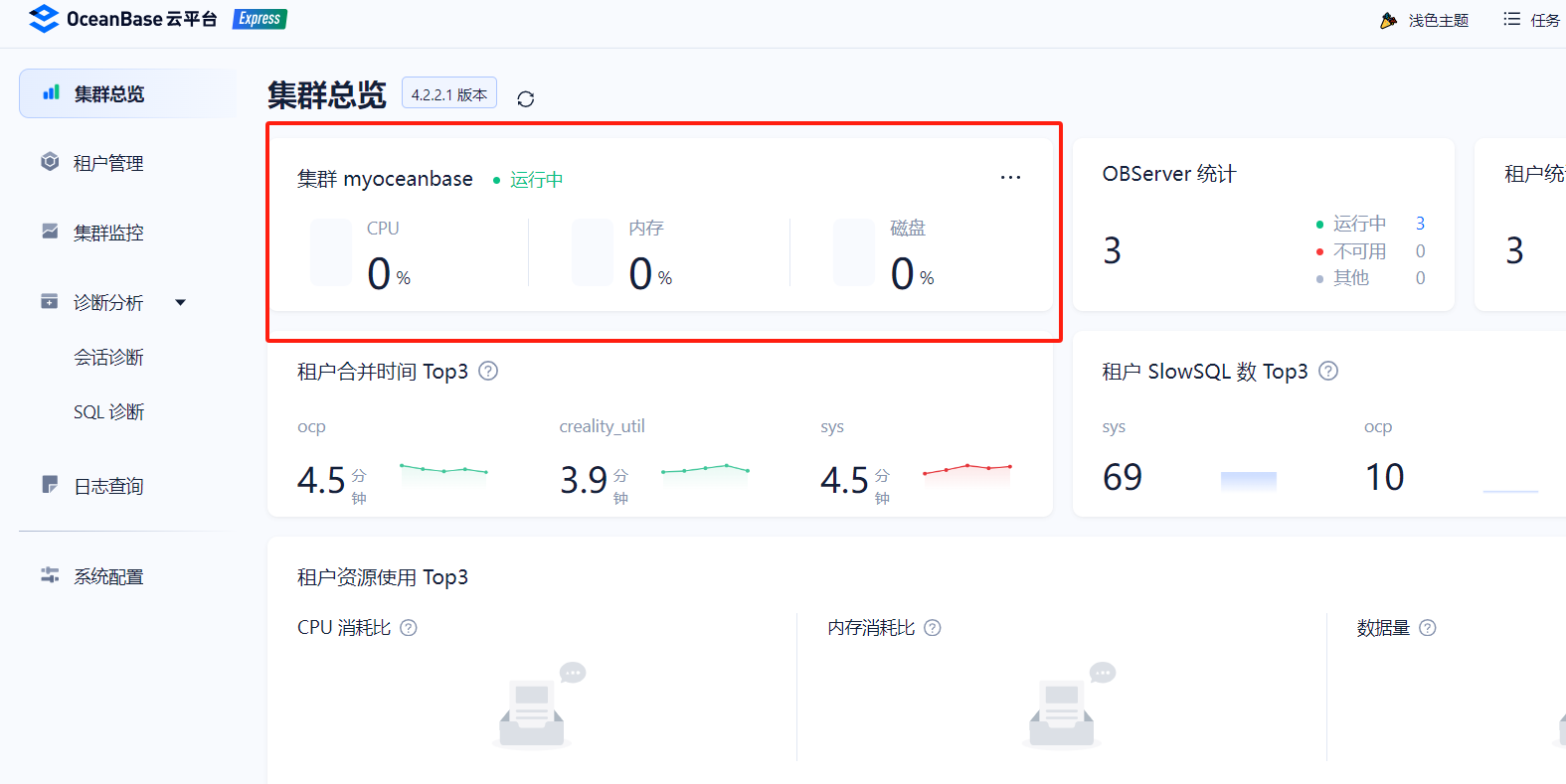Click the empty-data inbox icon under 内存消耗比
The width and height of the screenshot is (1566, 784).
click(1068, 705)
